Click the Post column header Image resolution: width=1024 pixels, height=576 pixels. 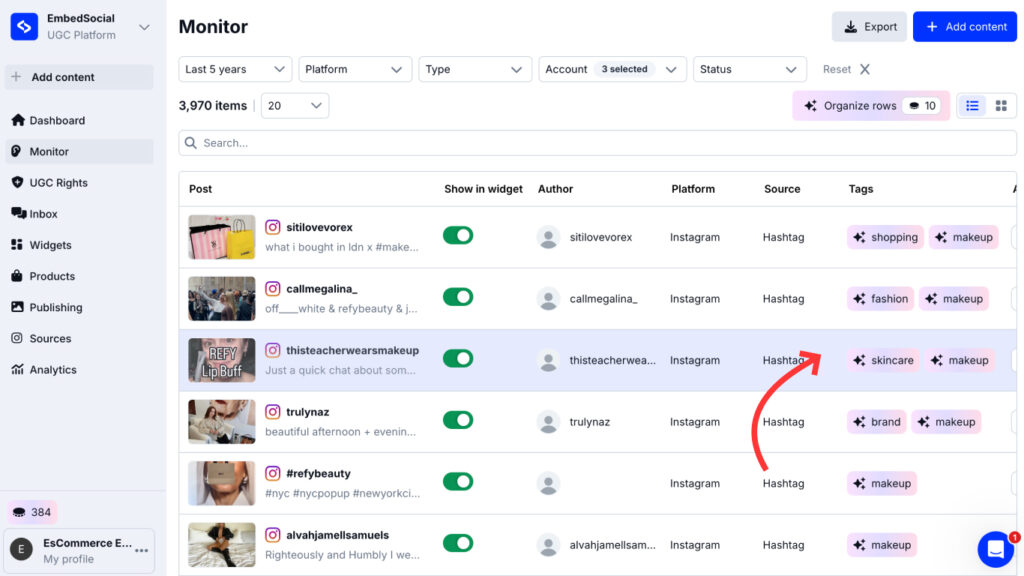pyautogui.click(x=200, y=189)
